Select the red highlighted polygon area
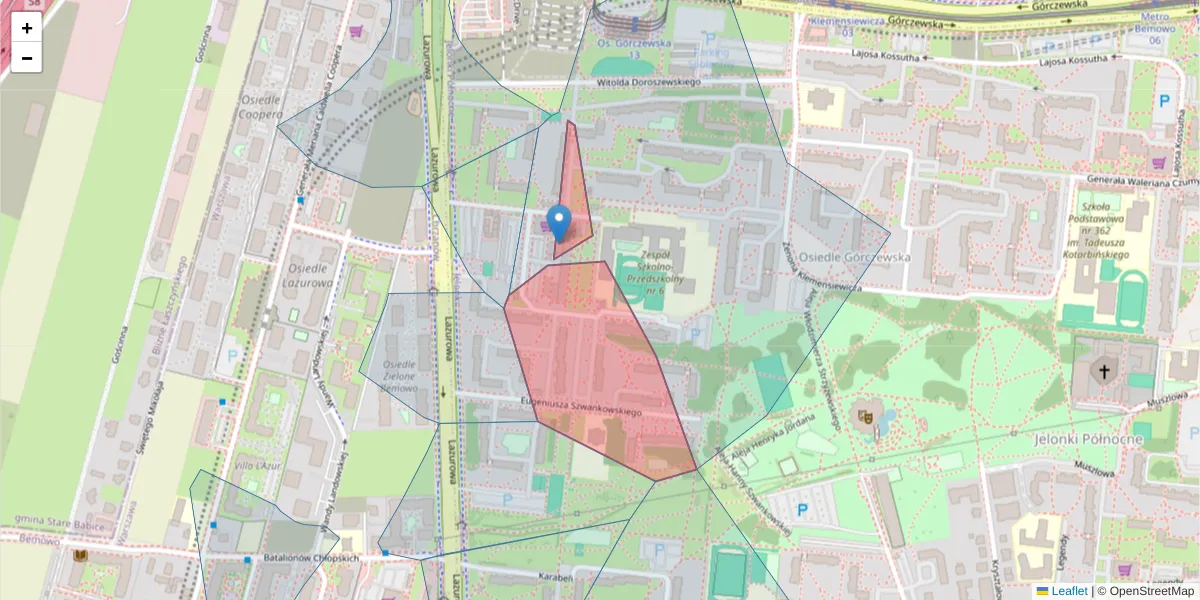 click(590, 370)
